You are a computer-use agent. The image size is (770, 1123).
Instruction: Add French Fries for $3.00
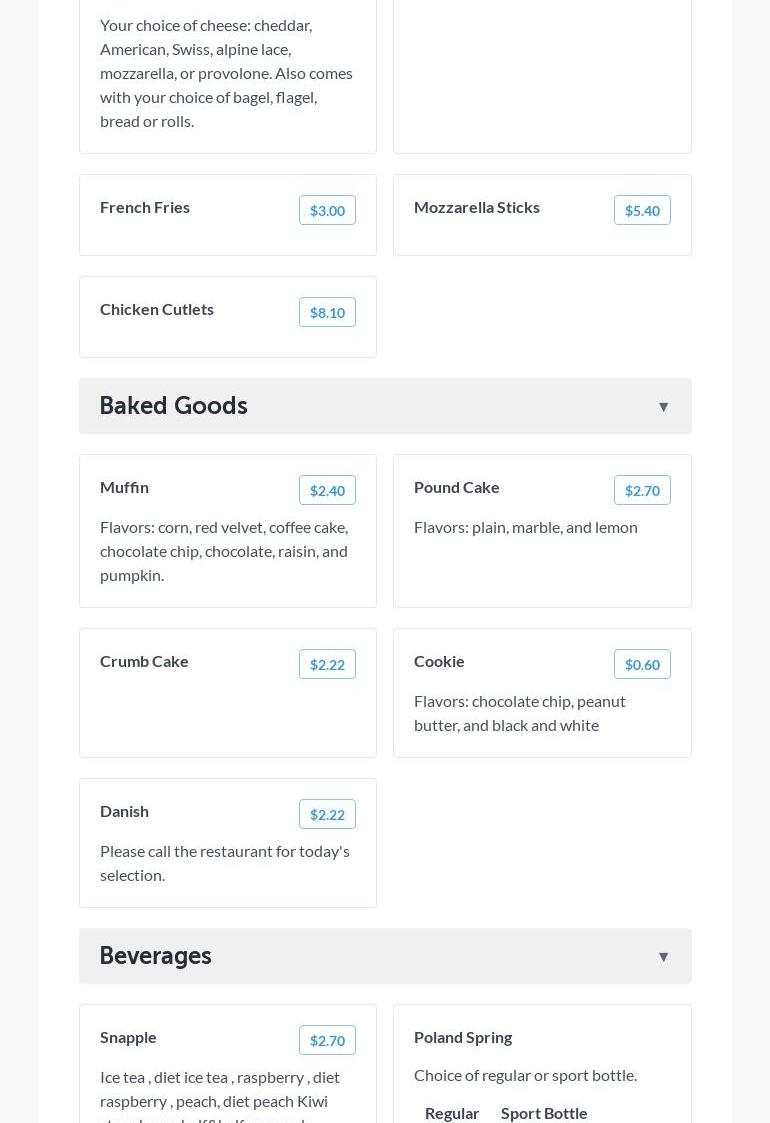click(327, 210)
